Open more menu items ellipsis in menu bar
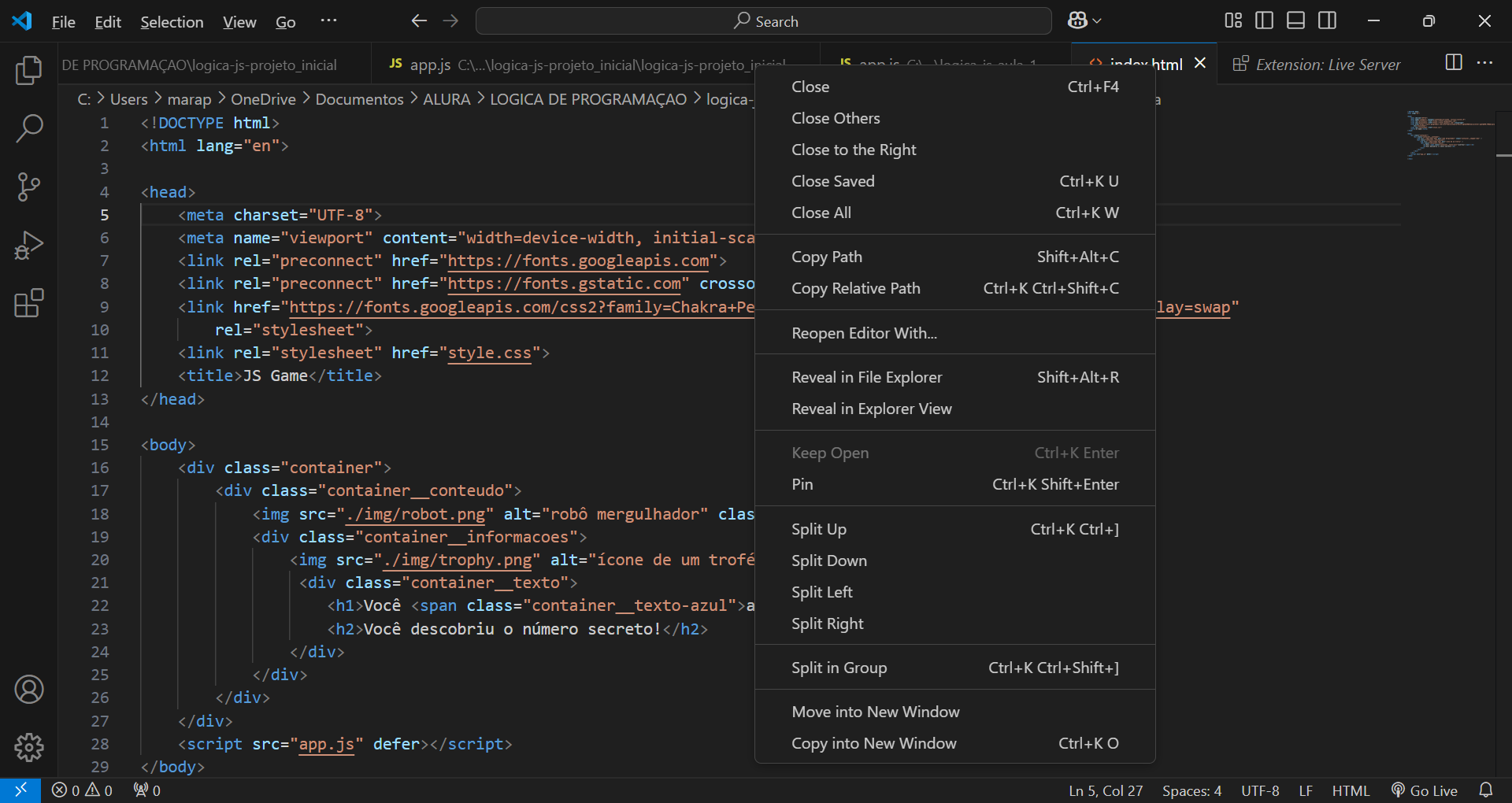Viewport: 1512px width, 803px height. [x=329, y=21]
